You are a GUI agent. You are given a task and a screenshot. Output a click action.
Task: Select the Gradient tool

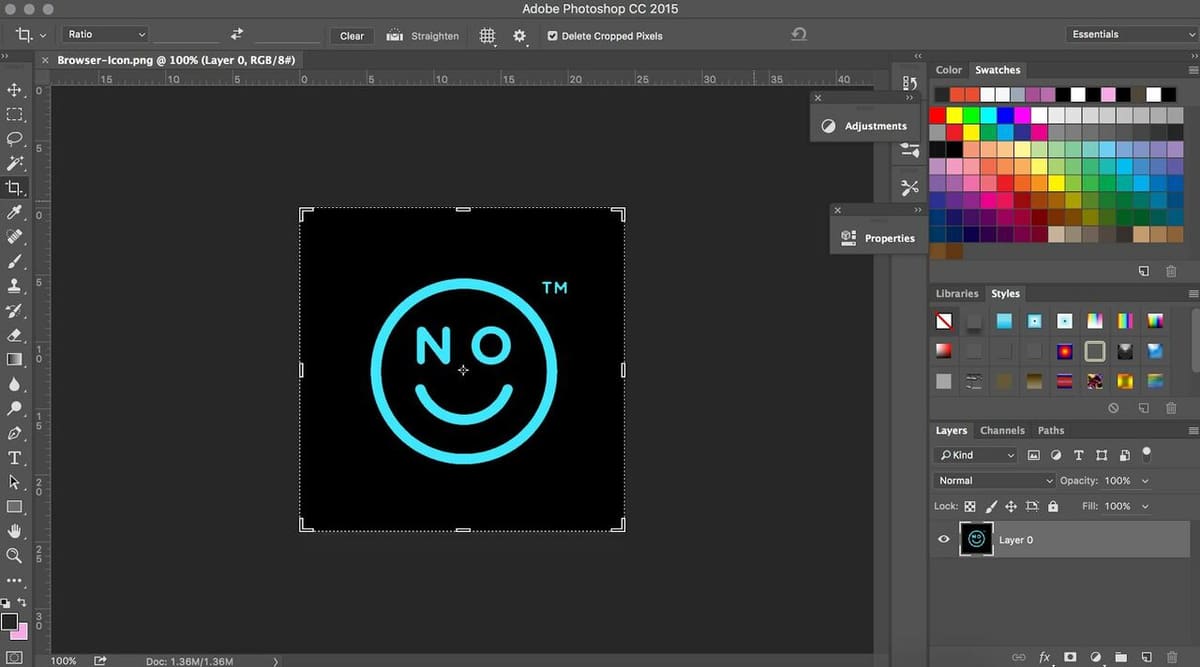tap(14, 359)
